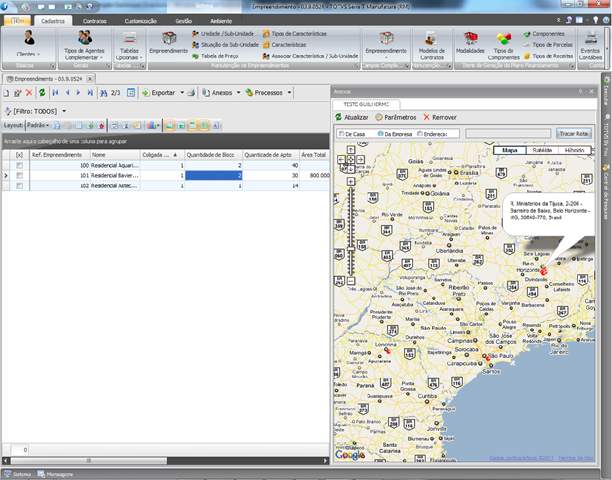This screenshot has height=480, width=612.
Task: Expand the Gerais group launcher
Action: tap(108, 66)
